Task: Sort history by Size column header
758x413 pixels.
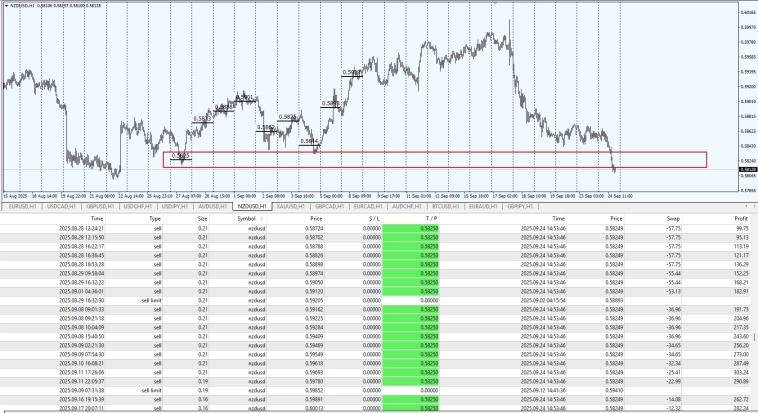Action: (x=186, y=219)
